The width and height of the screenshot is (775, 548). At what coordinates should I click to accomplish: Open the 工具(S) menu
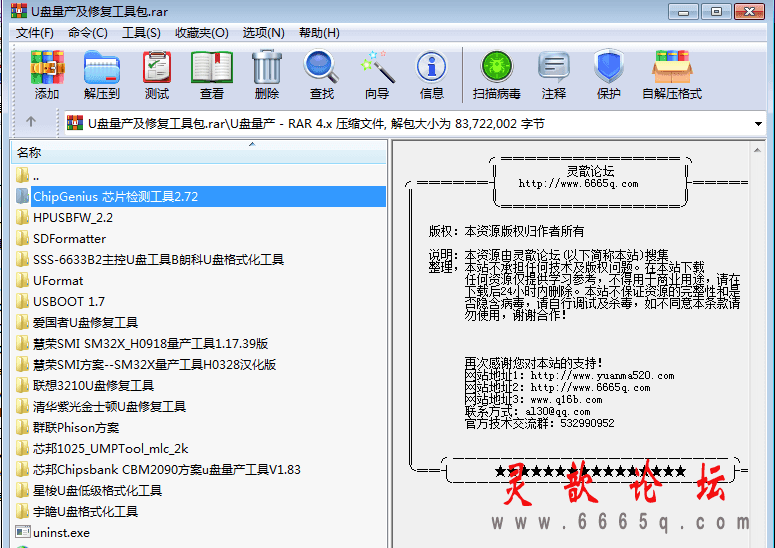coord(141,33)
